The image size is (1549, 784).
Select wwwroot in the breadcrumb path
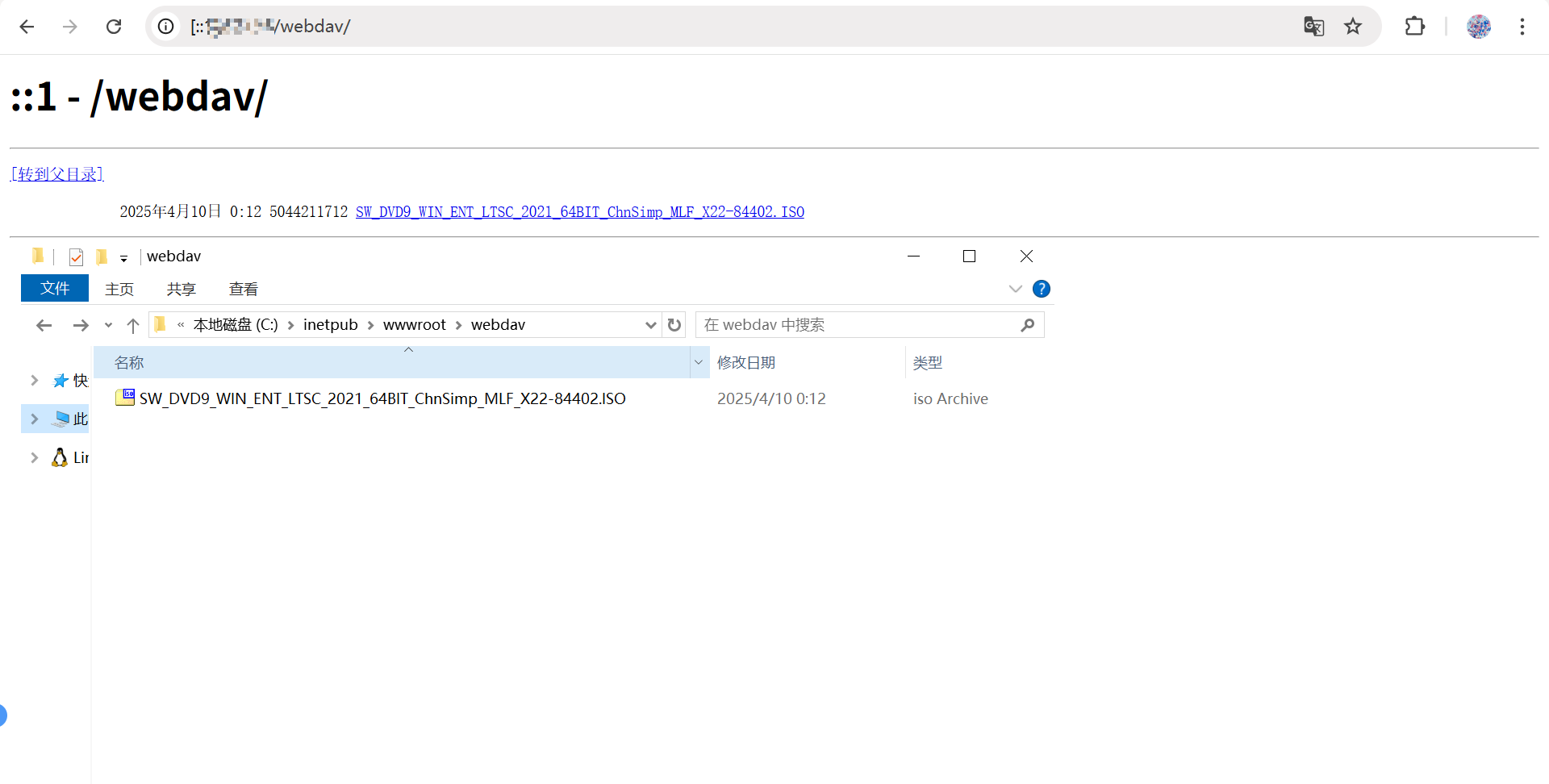coord(415,324)
